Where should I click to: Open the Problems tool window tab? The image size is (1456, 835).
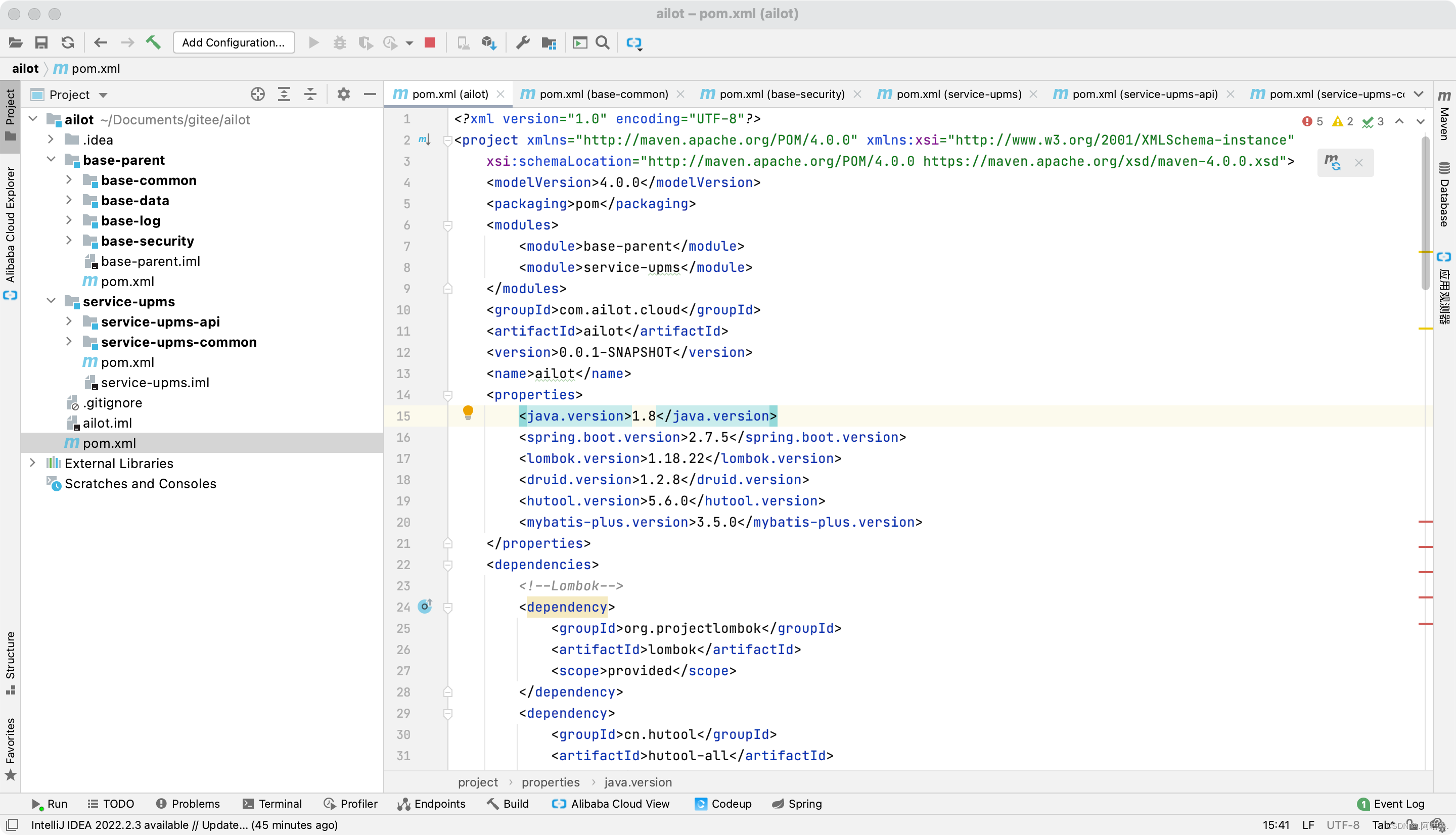[x=188, y=804]
